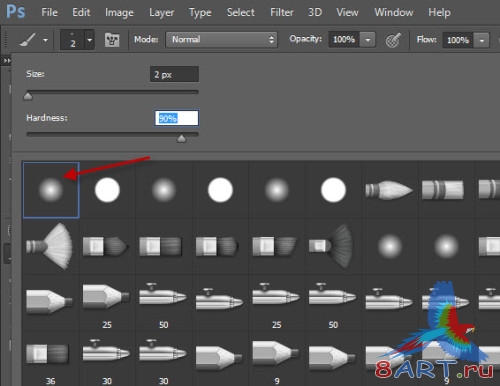500x386 pixels.
Task: Open the Mode dropdown showing Normal
Action: [221, 40]
